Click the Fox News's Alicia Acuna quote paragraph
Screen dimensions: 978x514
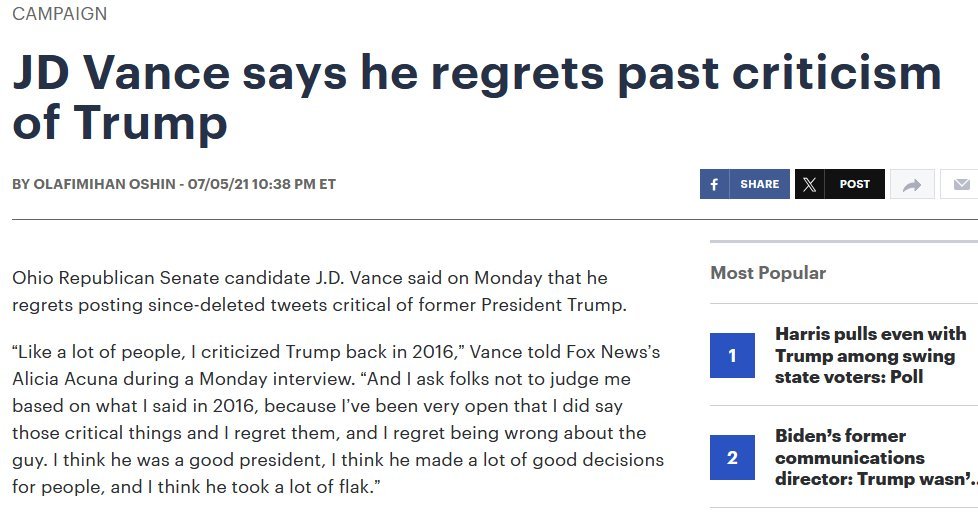click(x=337, y=419)
